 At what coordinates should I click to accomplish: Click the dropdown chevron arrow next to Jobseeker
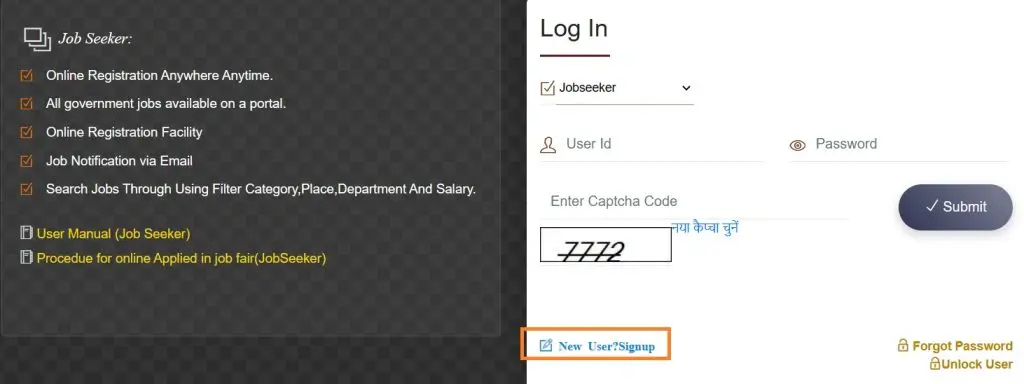pos(686,88)
